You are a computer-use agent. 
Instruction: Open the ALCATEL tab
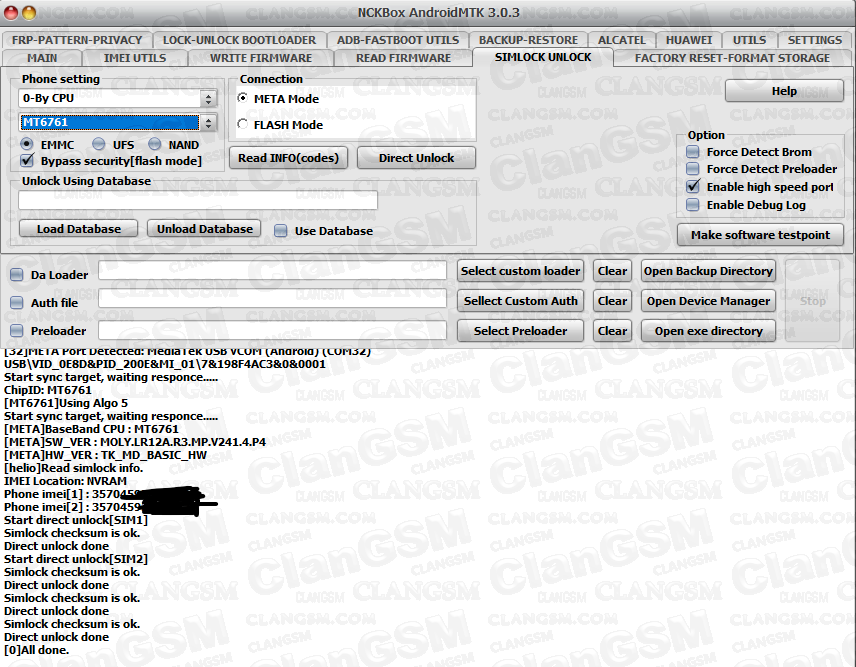tap(621, 40)
